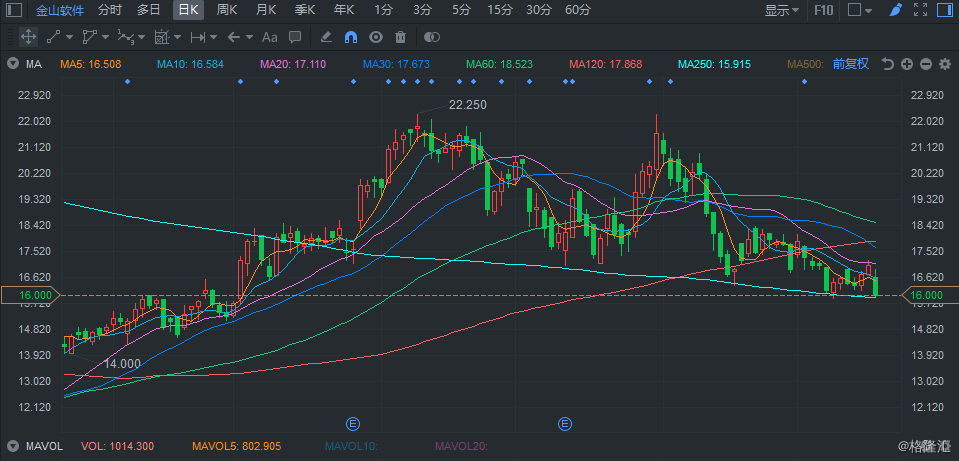Zoom in with the plus icon
This screenshot has width=959, height=461.
907,64
